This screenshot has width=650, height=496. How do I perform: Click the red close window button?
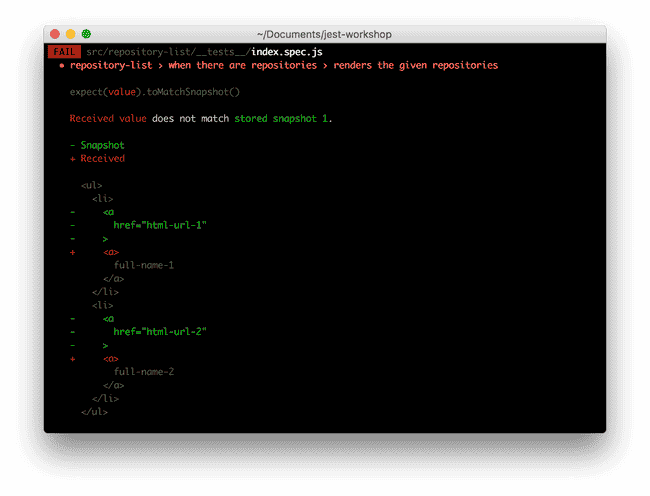[55, 34]
